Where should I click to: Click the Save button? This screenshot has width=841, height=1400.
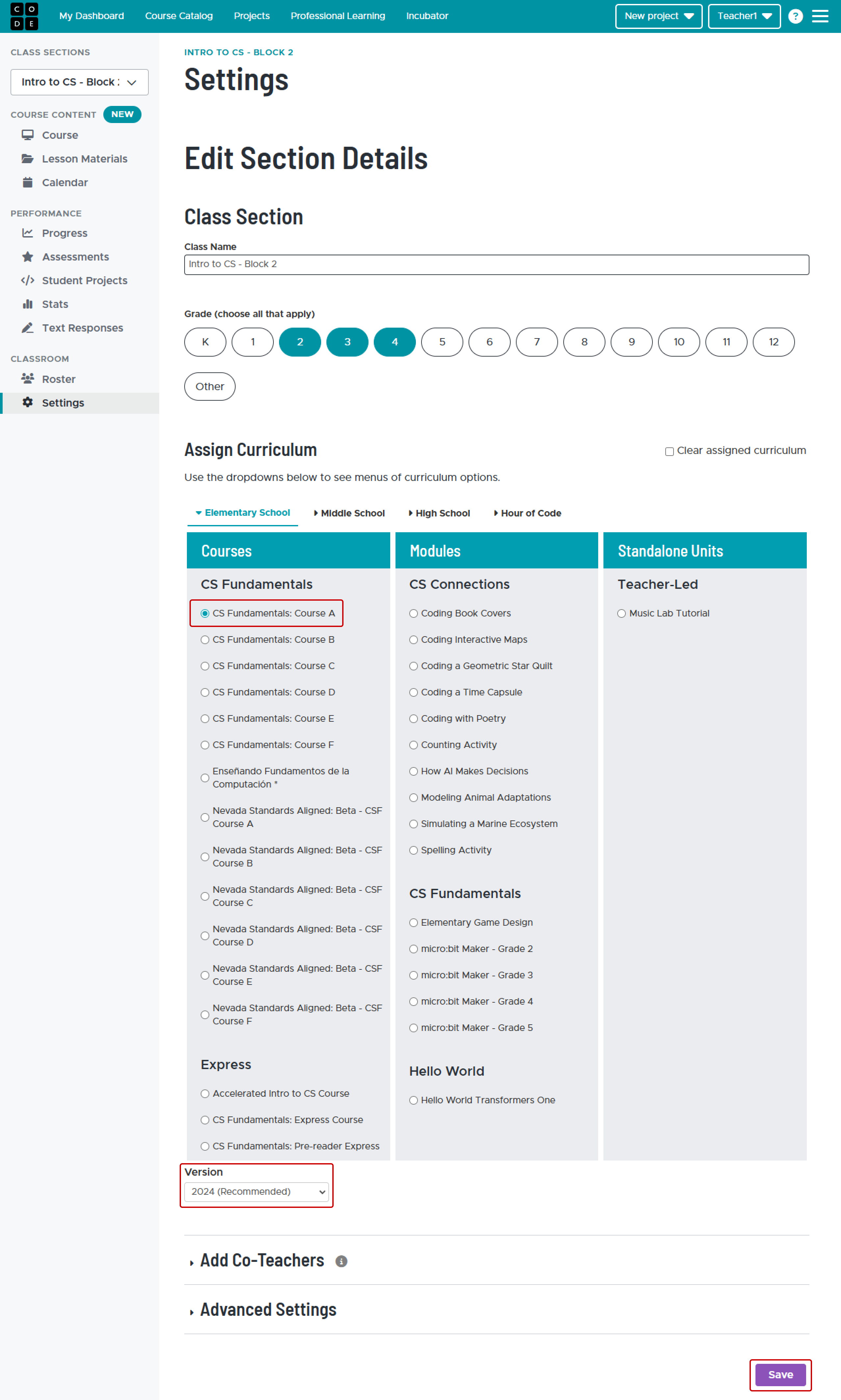click(x=780, y=1375)
